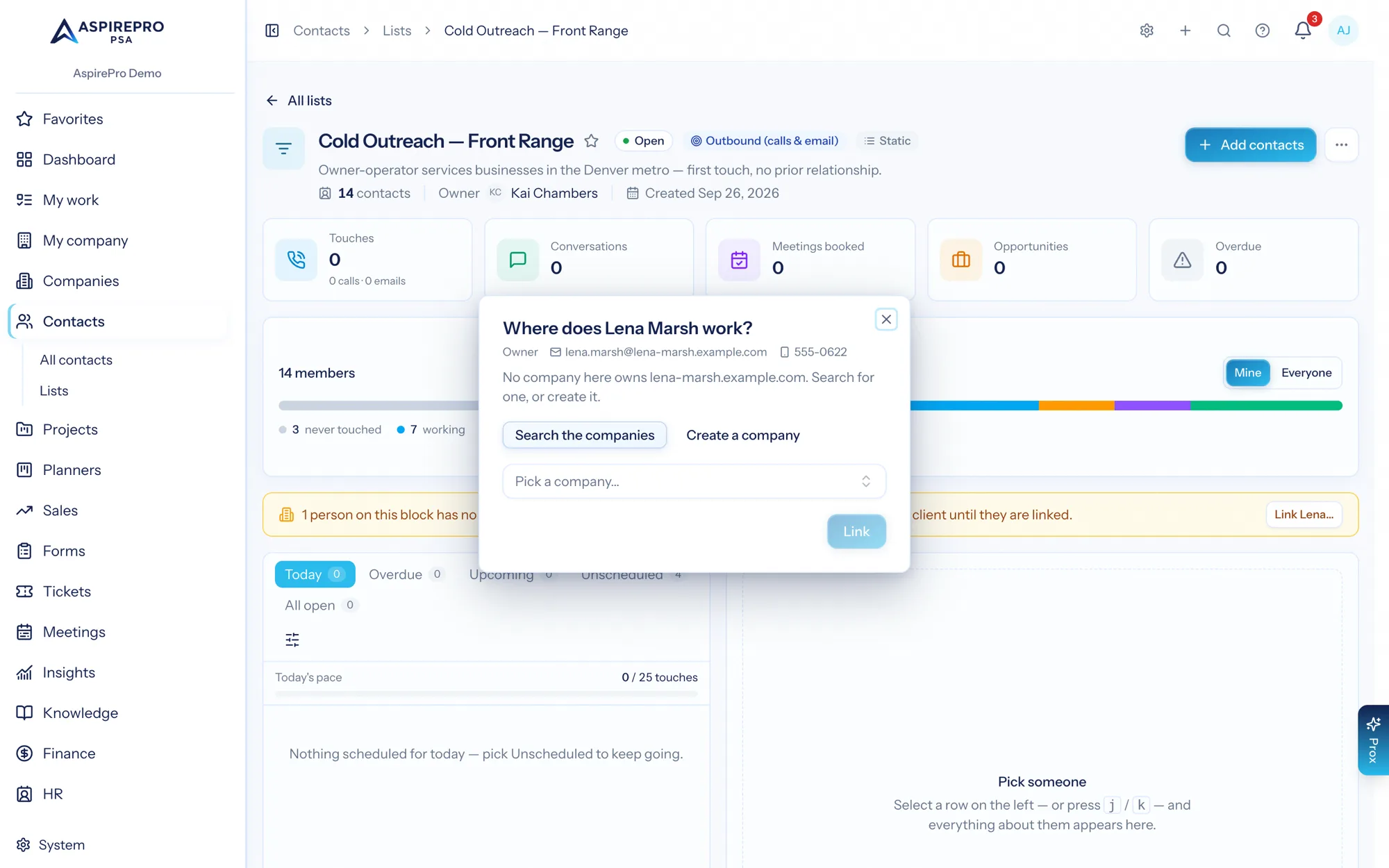The image size is (1389, 868).
Task: Open the Overdue tab
Action: tap(406, 574)
